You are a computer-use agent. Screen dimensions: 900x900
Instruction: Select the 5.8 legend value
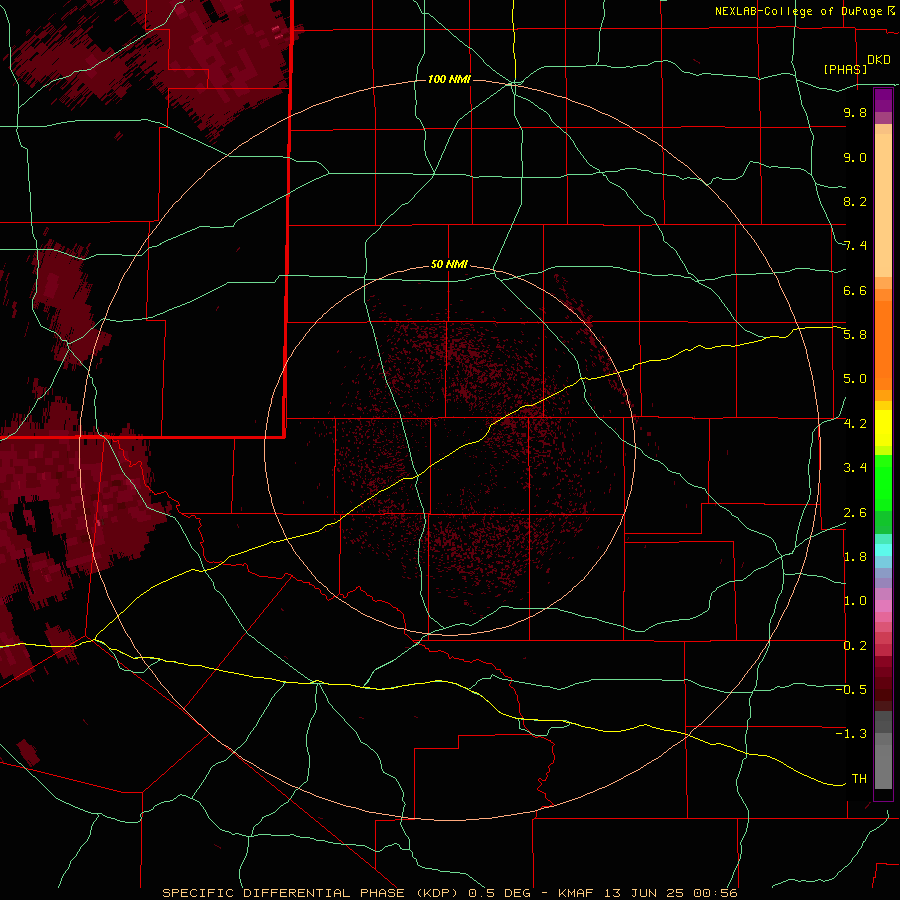[855, 334]
